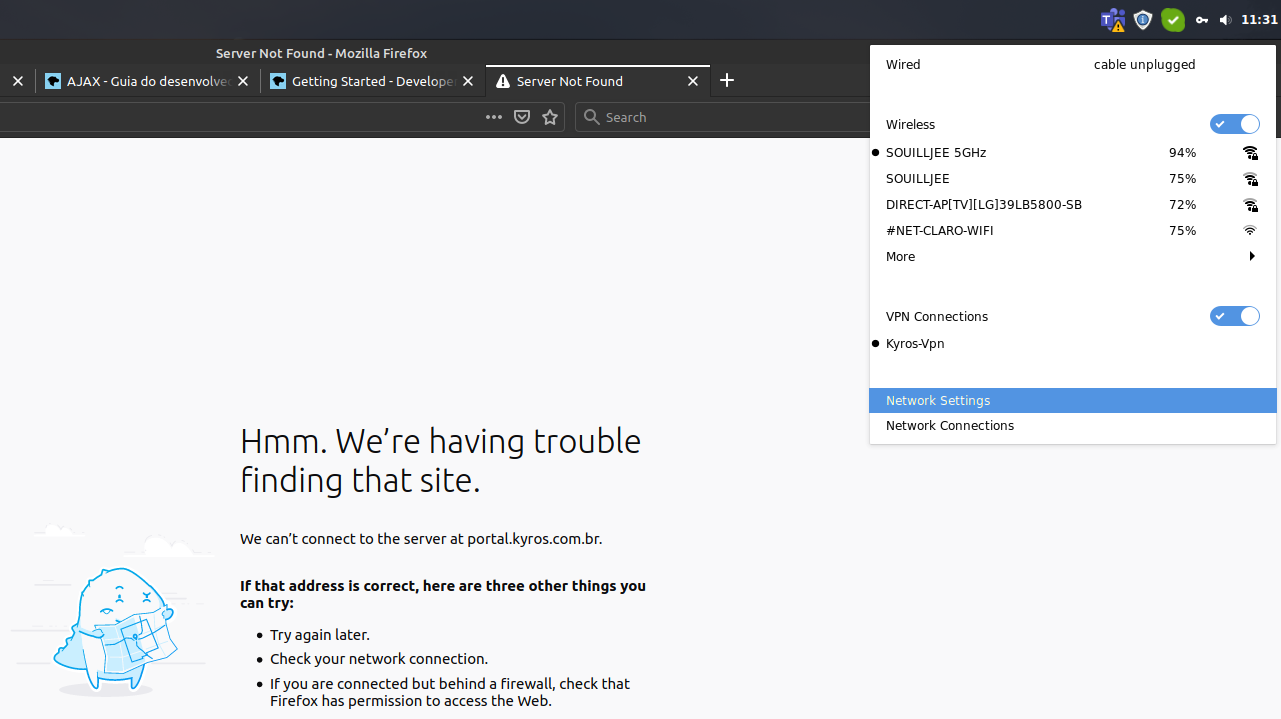The image size is (1281, 719).
Task: Toggle the VPN Connections switch
Action: [1234, 316]
